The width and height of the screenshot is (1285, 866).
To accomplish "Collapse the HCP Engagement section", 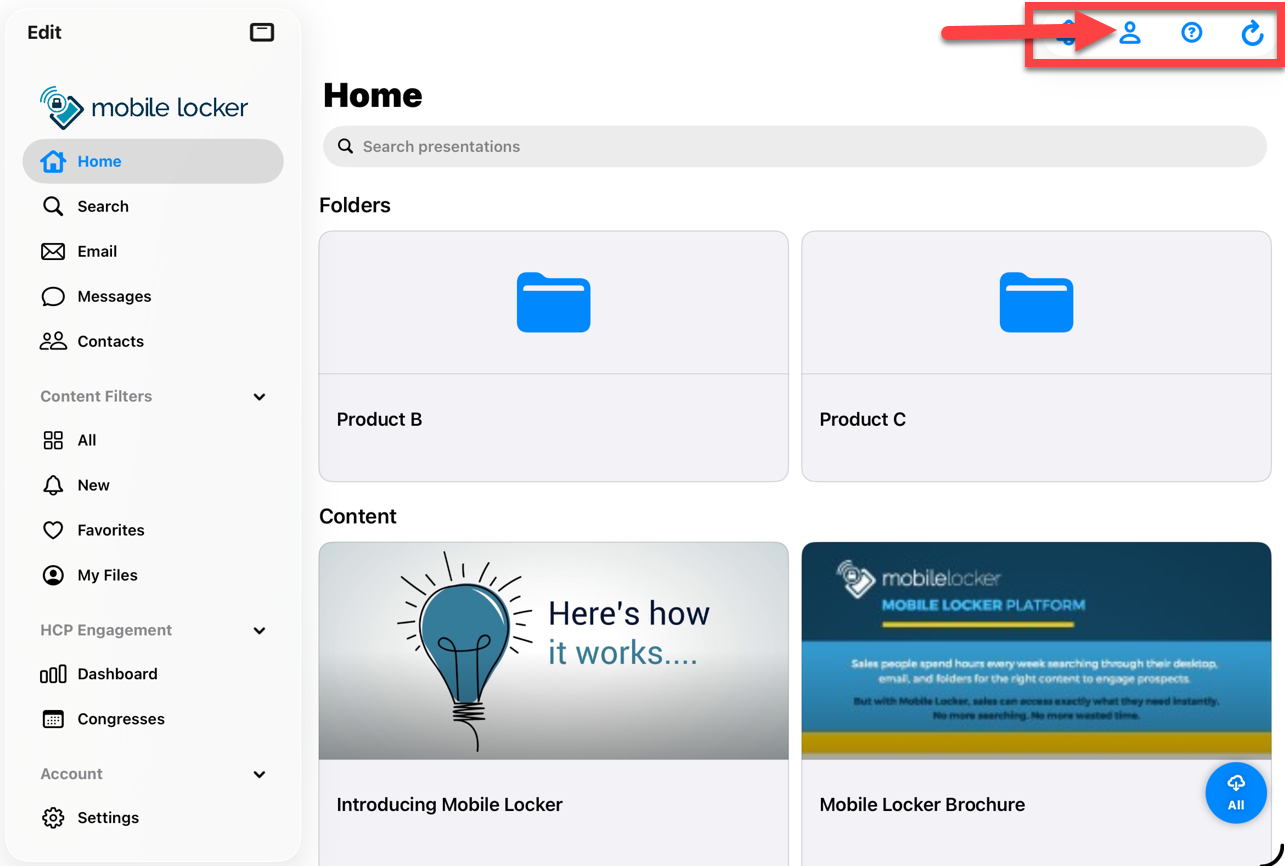I will pos(260,631).
